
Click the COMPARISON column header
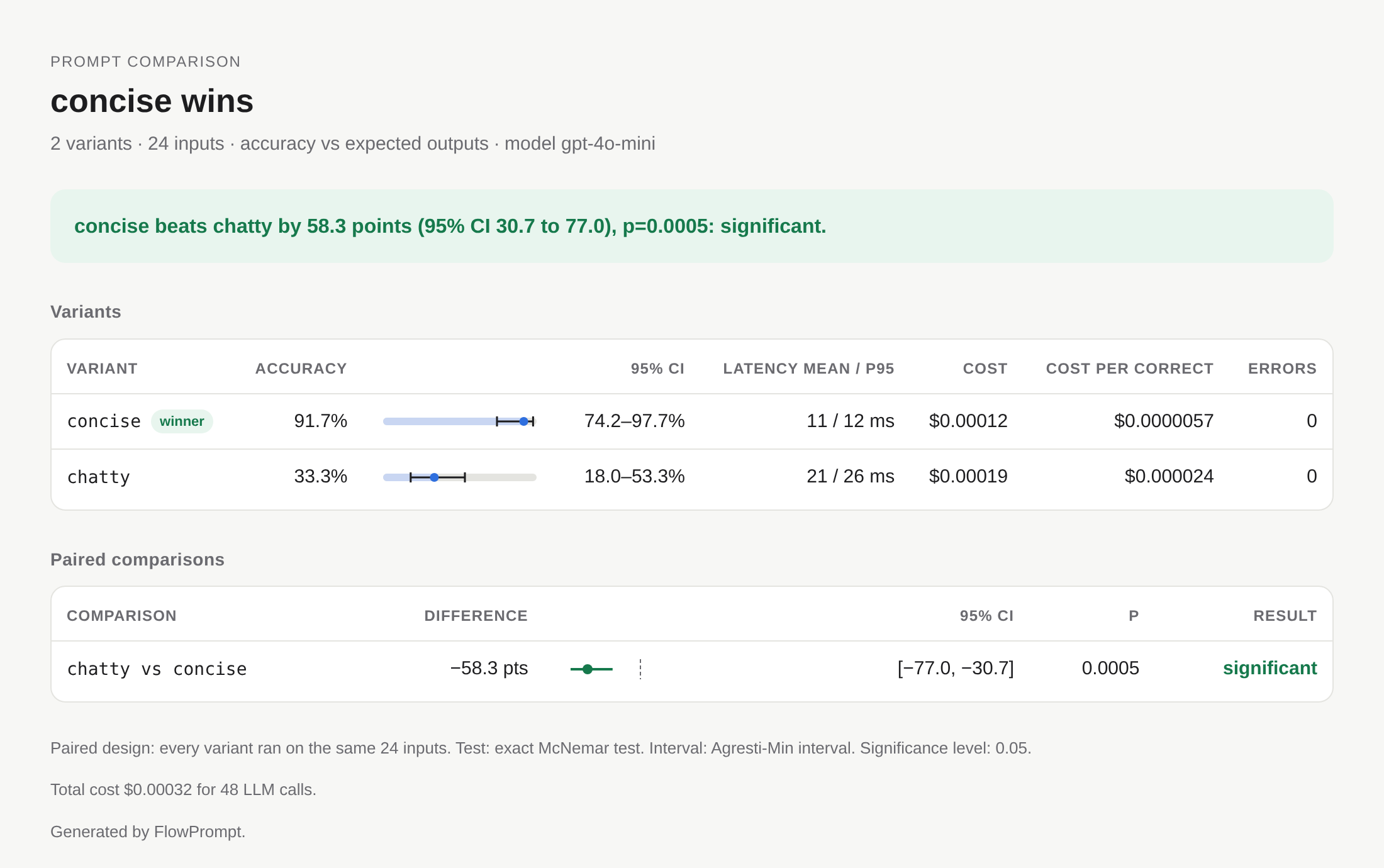pos(121,616)
